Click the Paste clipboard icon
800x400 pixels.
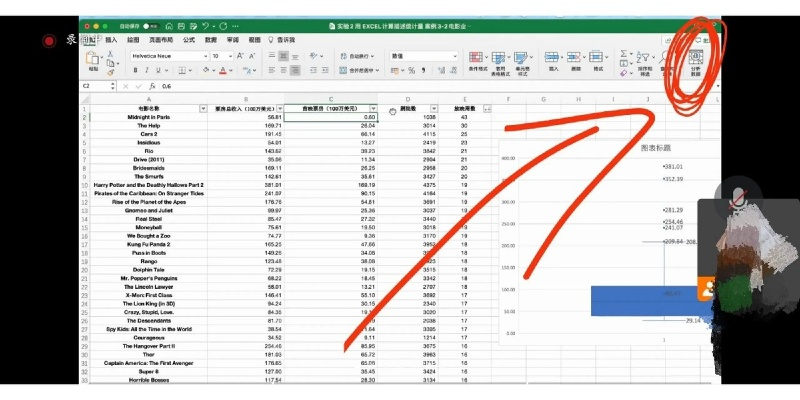[x=92, y=58]
